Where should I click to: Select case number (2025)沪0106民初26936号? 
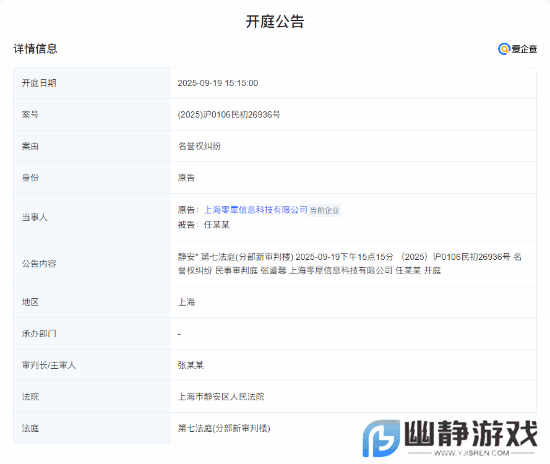229,115
